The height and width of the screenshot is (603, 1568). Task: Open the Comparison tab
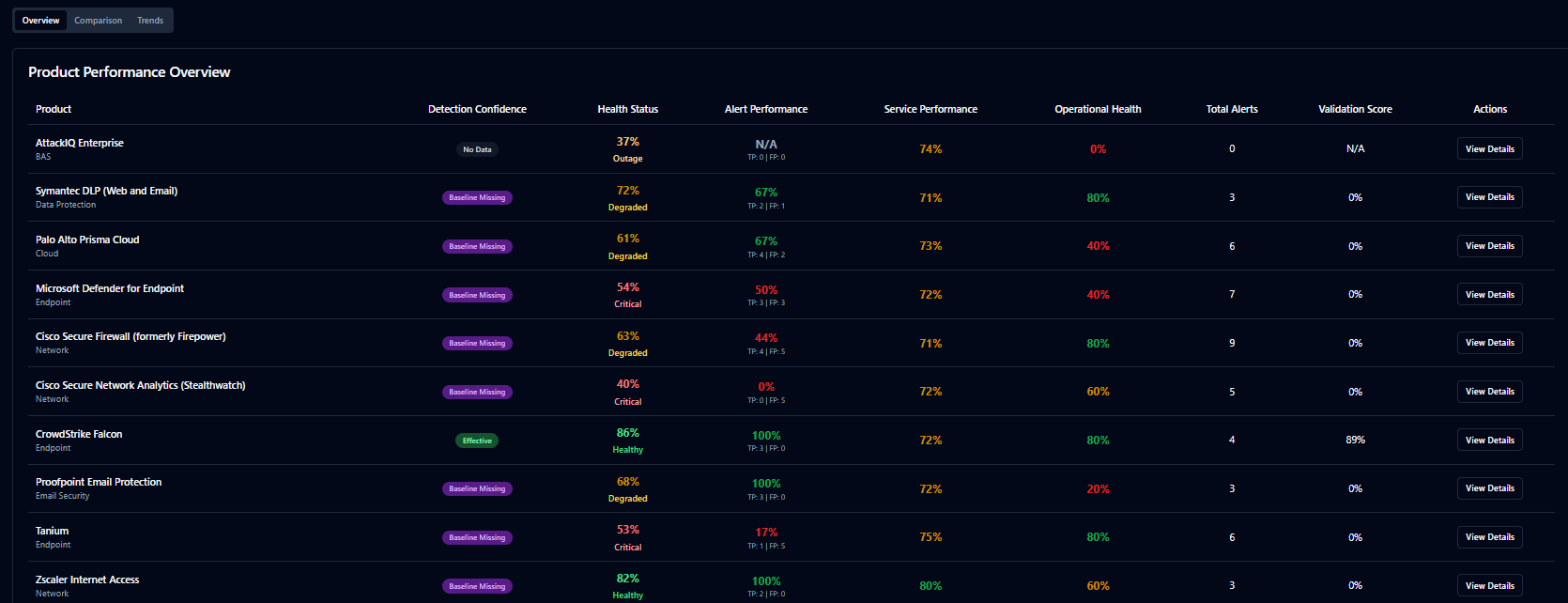[99, 21]
